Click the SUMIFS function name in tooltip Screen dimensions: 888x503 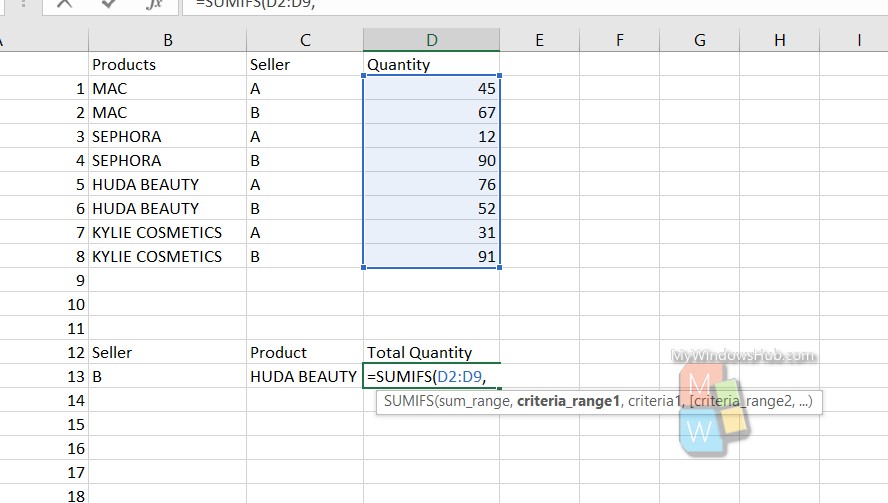coord(408,402)
